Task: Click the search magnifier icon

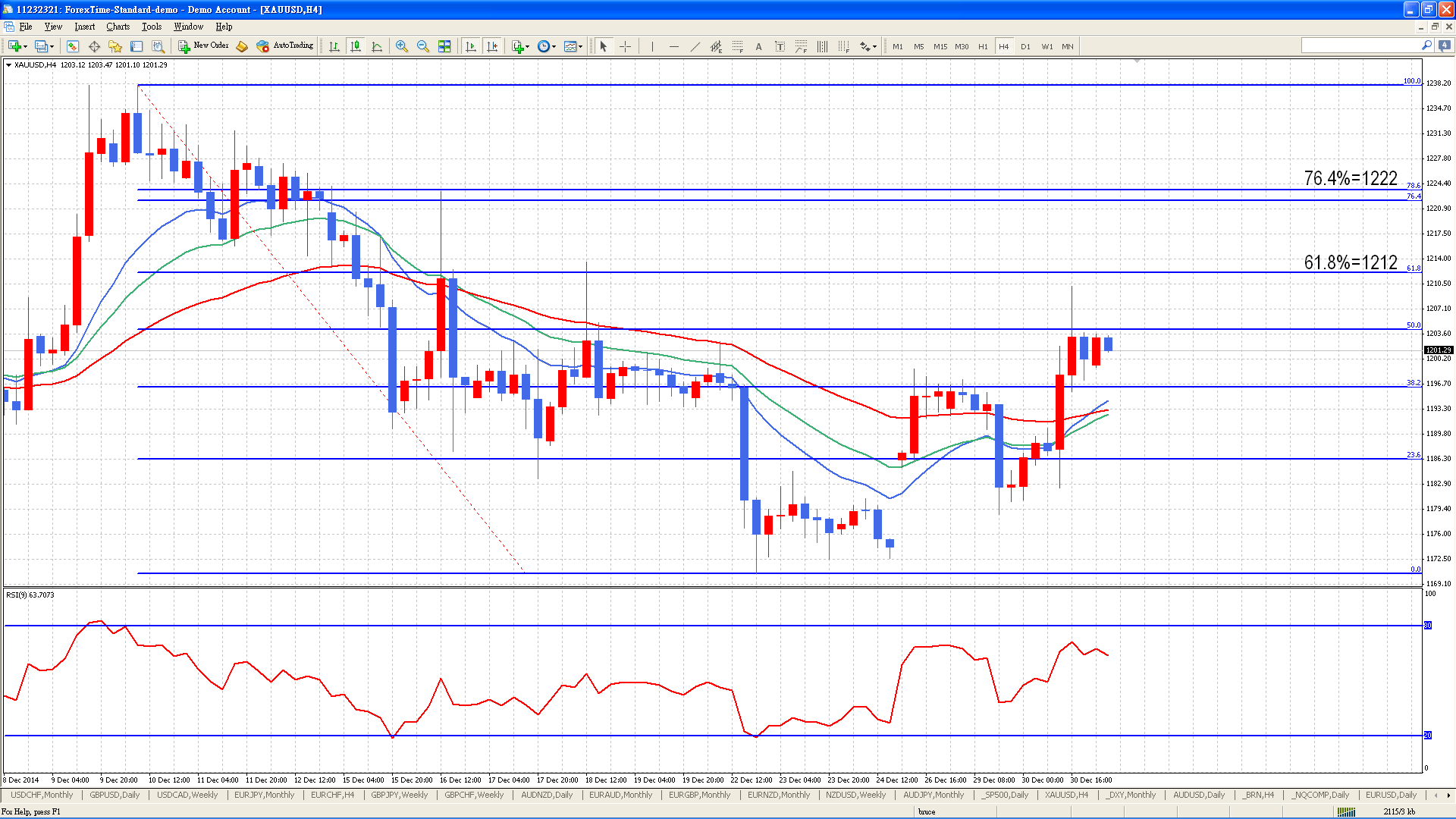Action: click(1426, 46)
